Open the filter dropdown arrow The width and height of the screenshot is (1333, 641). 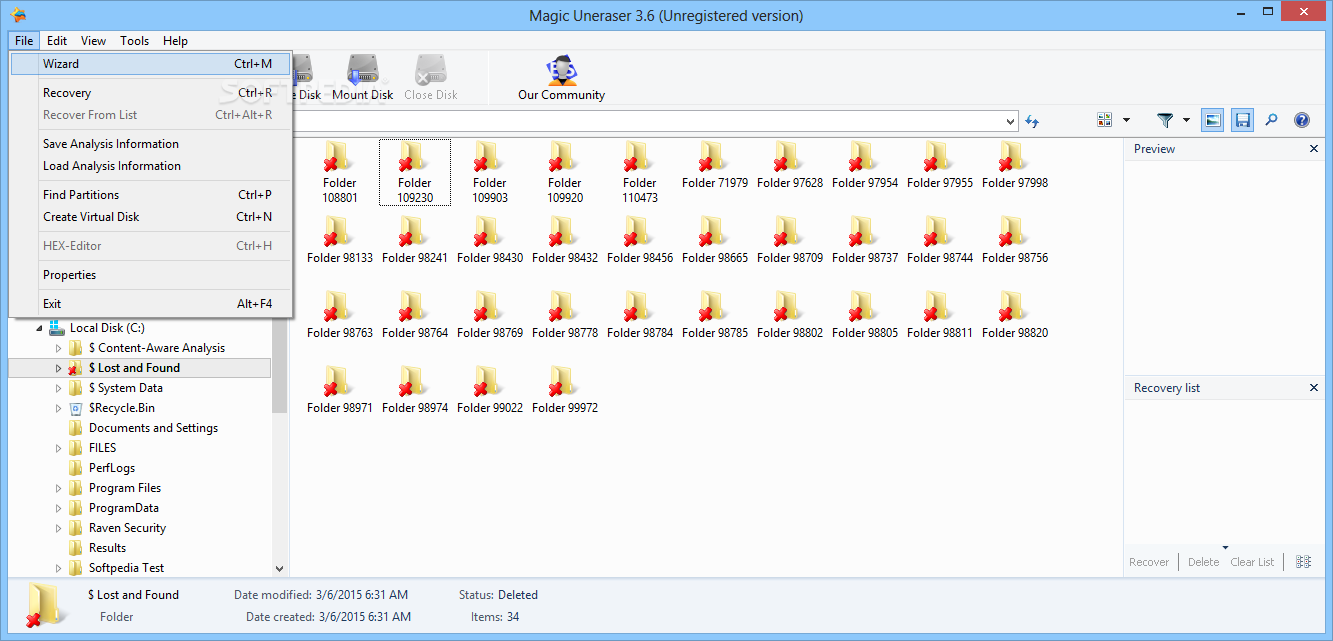[x=1186, y=120]
